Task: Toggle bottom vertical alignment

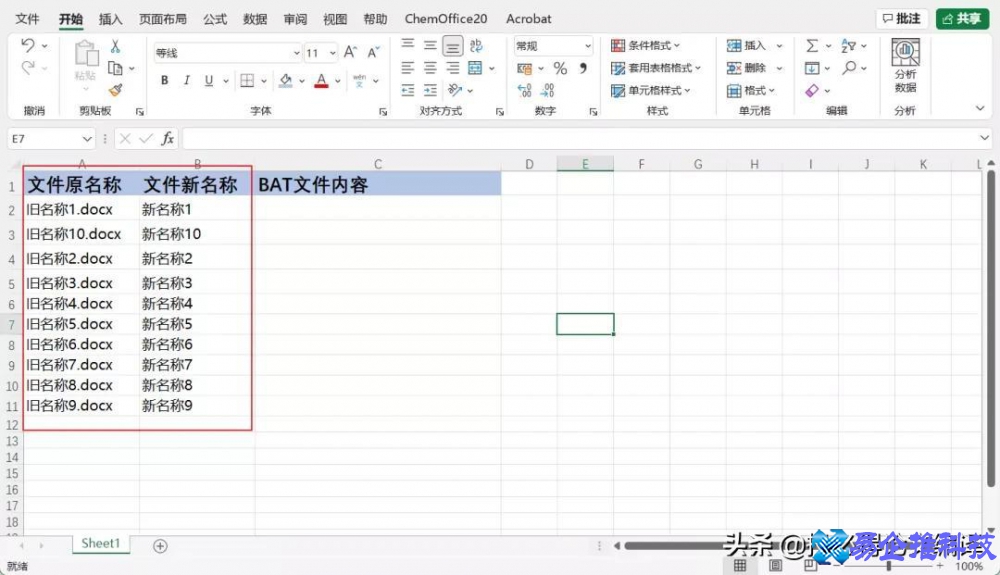Action: coord(453,45)
